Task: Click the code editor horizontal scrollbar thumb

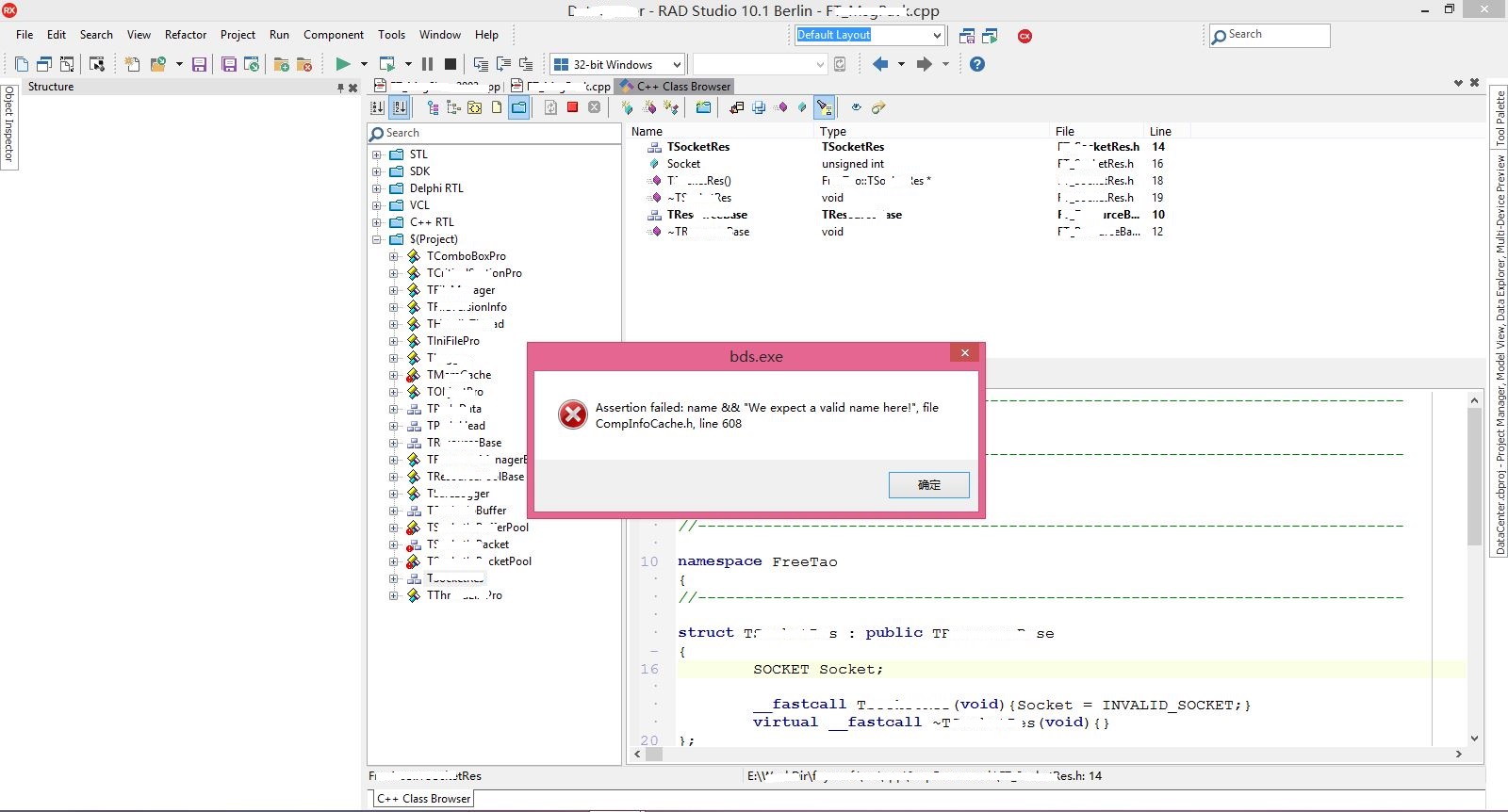Action: coord(653,754)
